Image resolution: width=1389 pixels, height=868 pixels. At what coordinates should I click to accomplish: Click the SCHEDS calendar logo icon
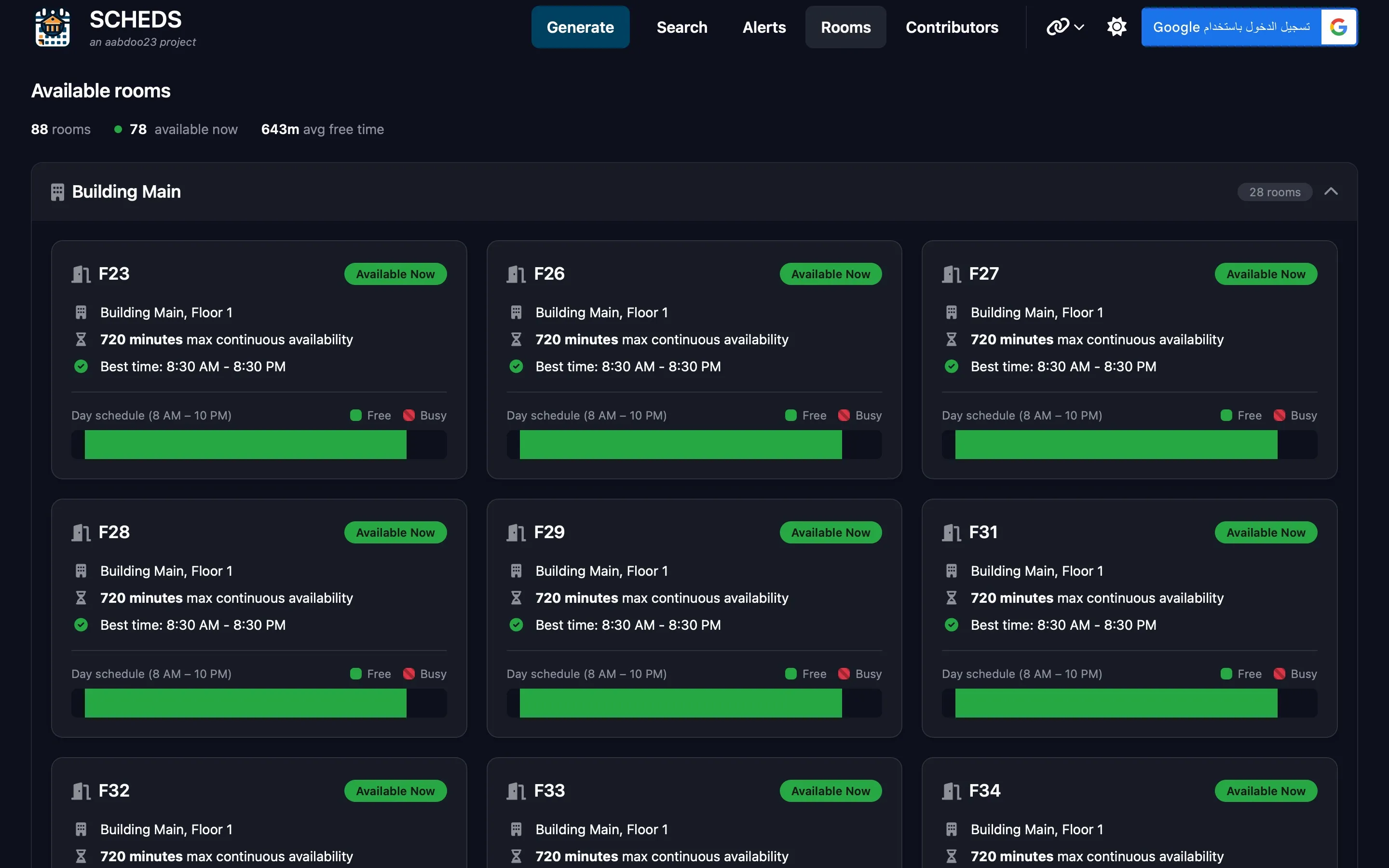(53, 27)
